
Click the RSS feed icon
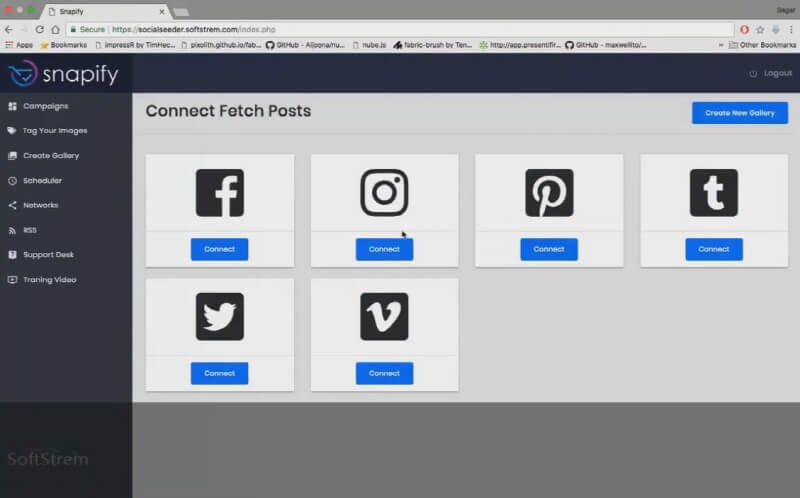pos(12,231)
